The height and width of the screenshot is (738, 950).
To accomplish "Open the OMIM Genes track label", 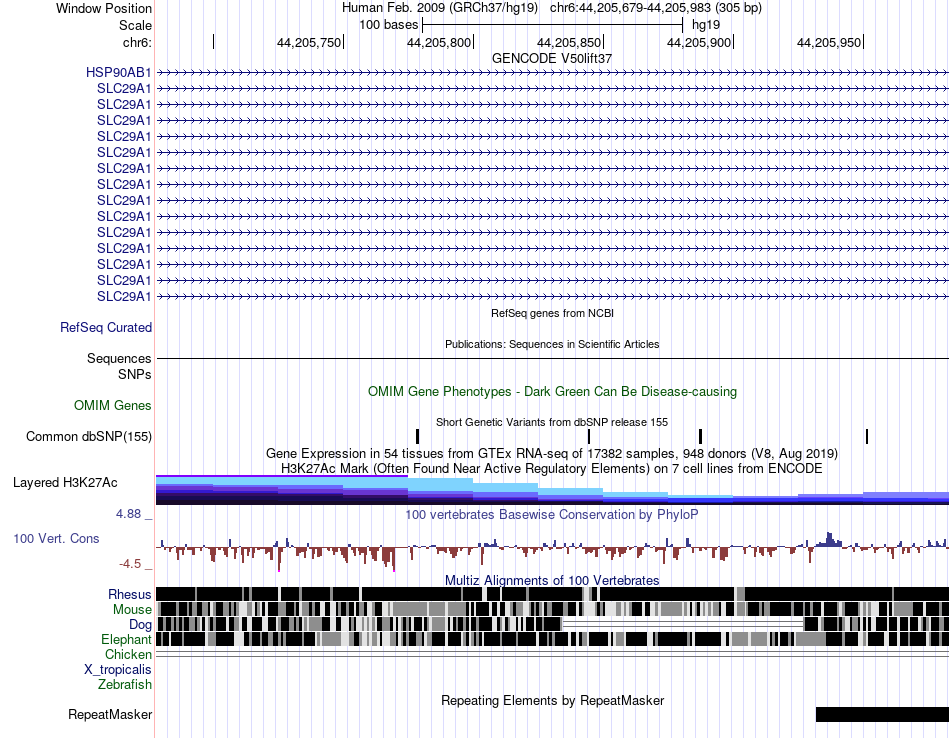I will coord(113,405).
